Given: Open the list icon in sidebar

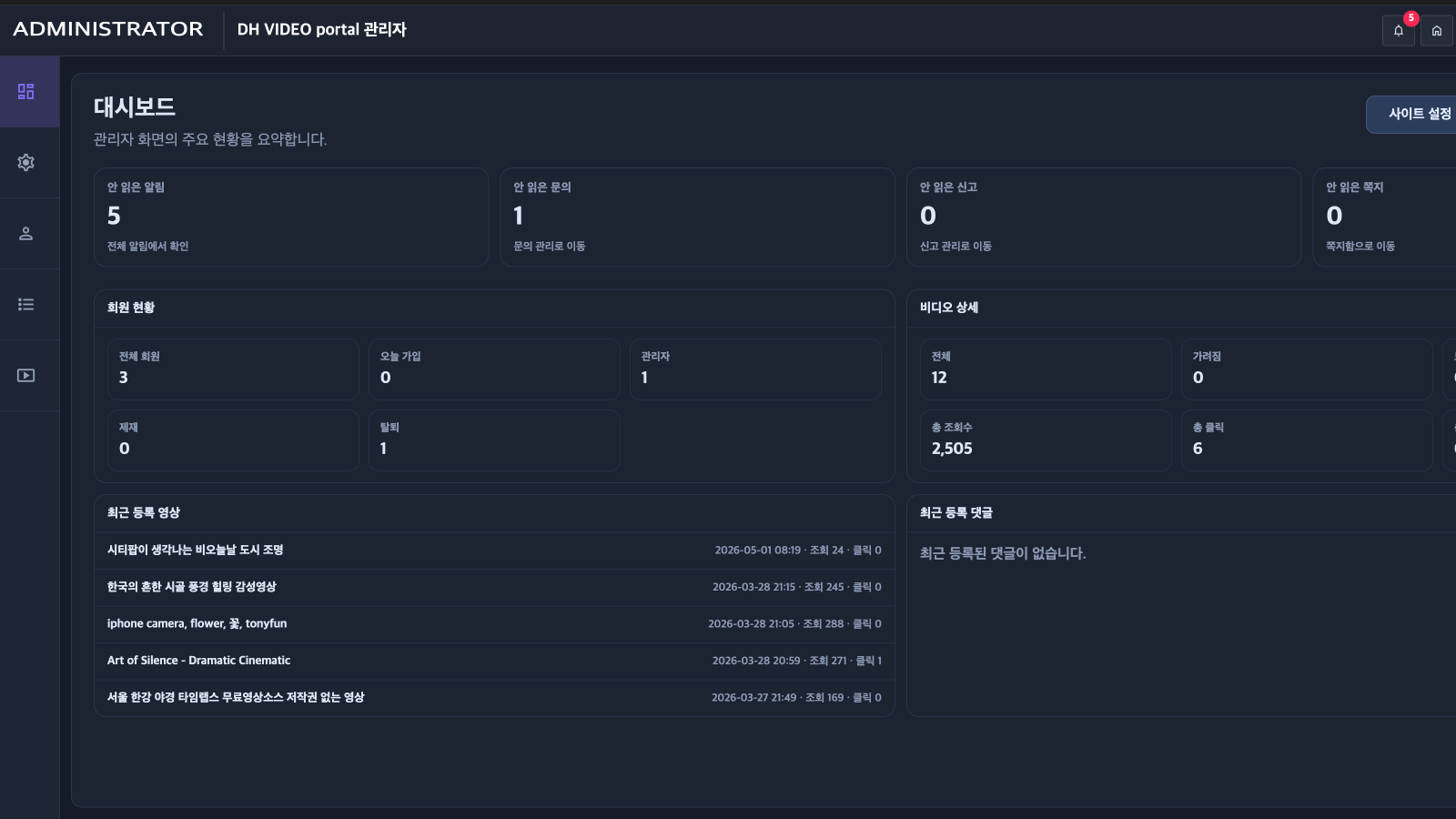Looking at the screenshot, I should [x=25, y=305].
